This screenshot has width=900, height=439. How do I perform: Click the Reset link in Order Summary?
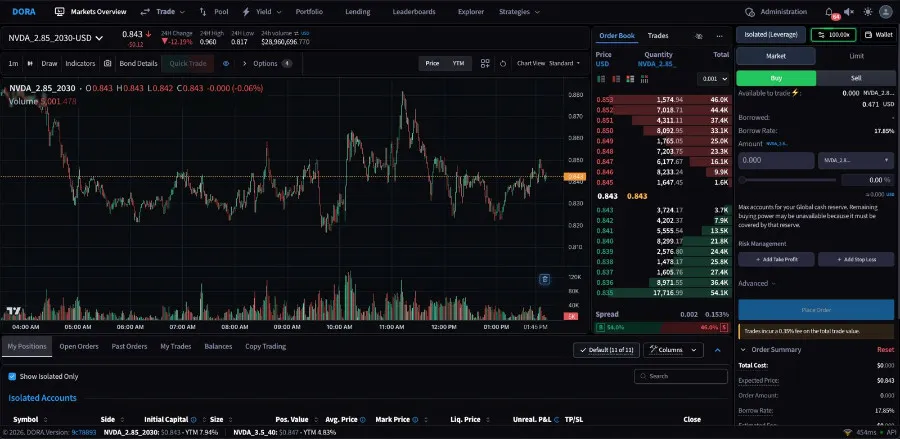click(885, 349)
